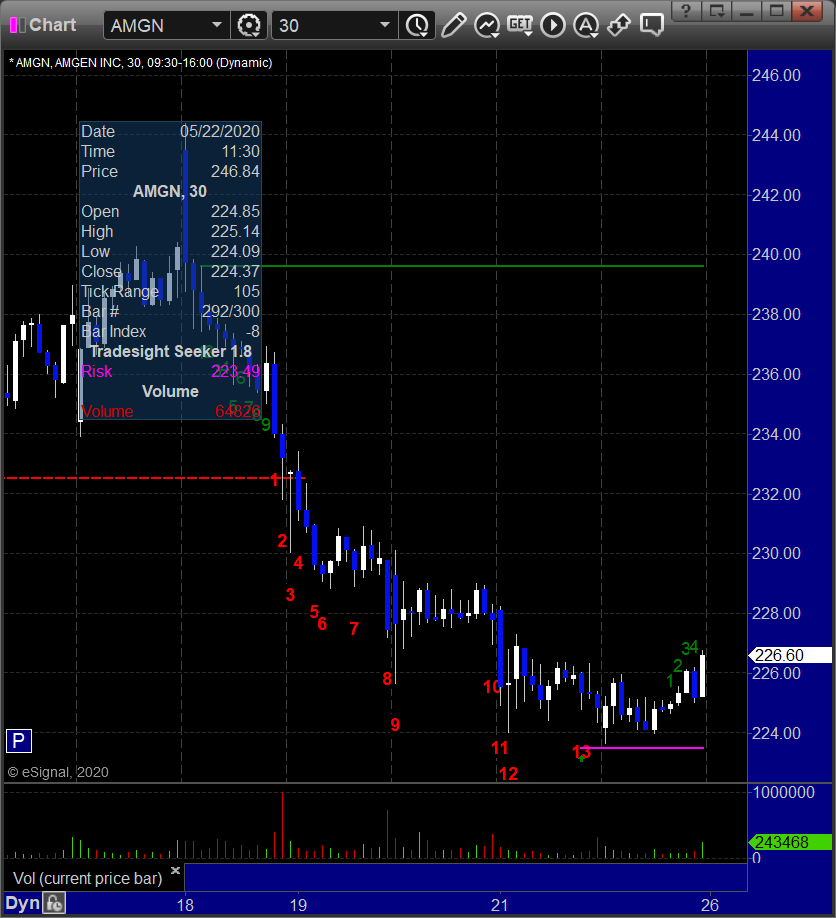The image size is (836, 918).
Task: Click the 226.60 current price marker
Action: click(791, 655)
